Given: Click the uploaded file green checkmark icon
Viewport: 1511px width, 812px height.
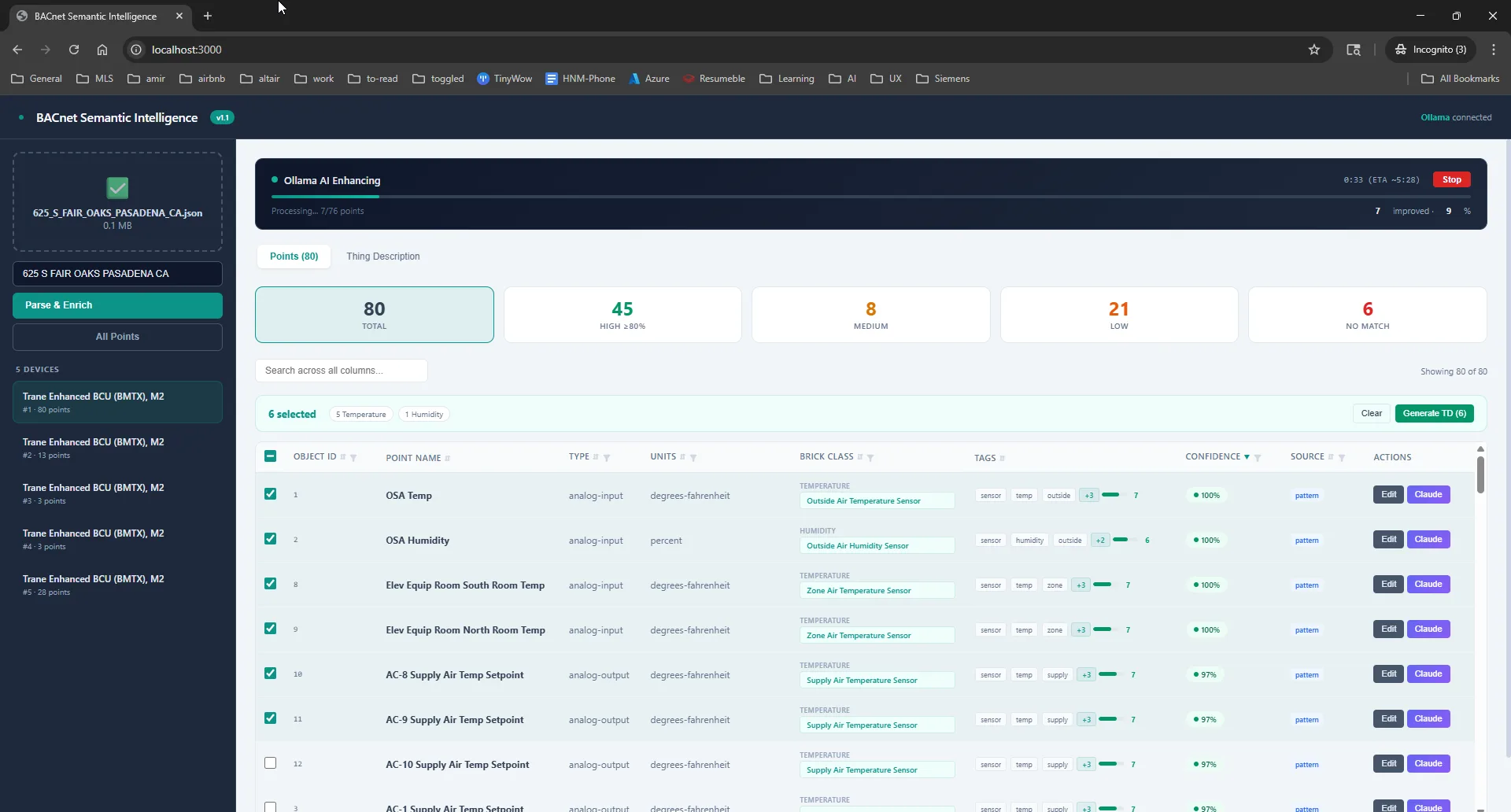Looking at the screenshot, I should 117,188.
